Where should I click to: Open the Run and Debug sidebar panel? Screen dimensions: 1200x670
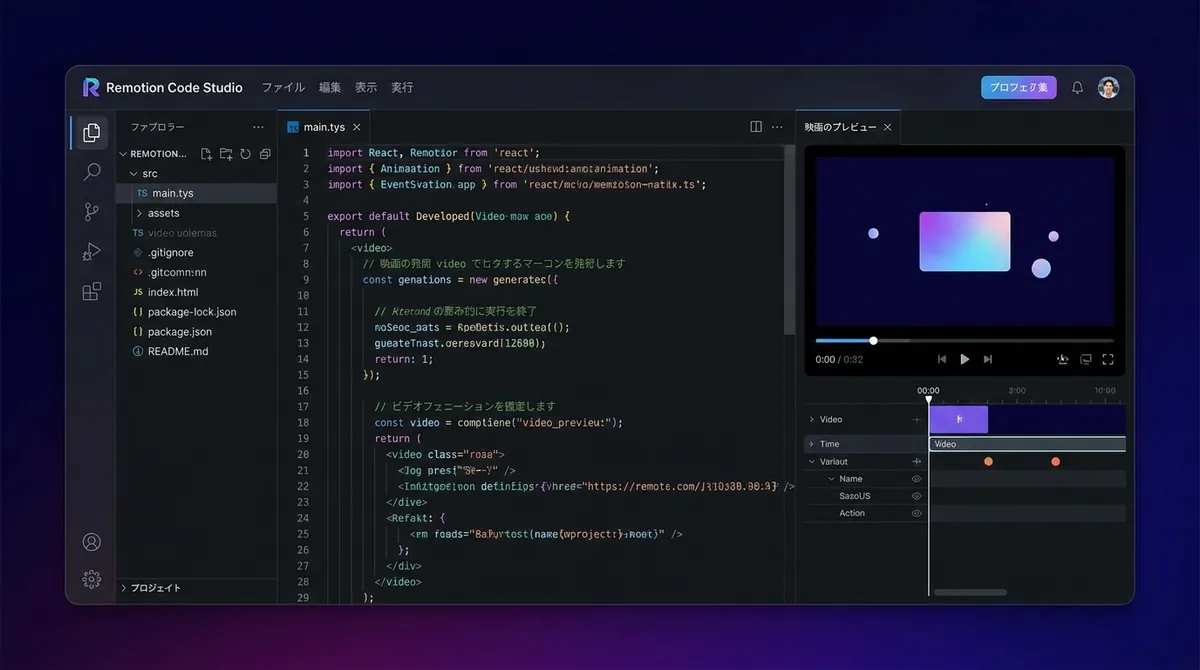click(91, 251)
